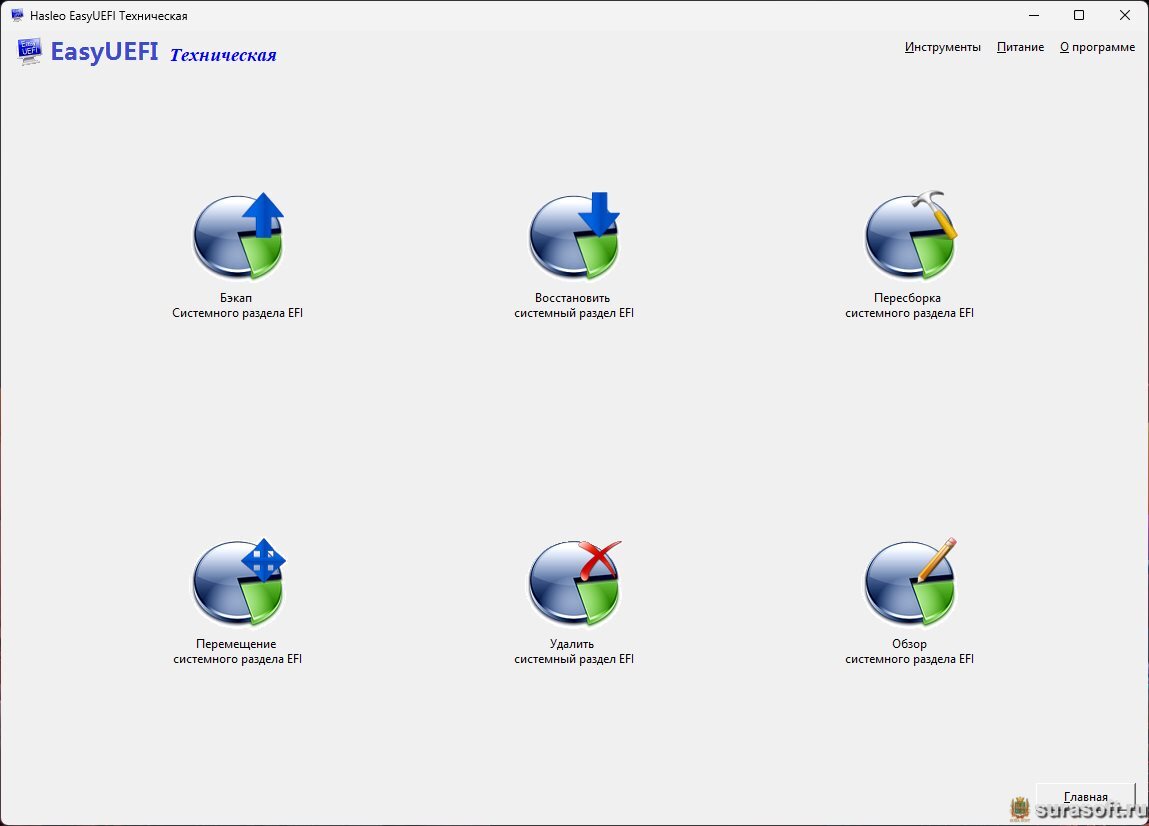Click the 'Перемещение системного раздела EFI' label
Viewport: 1149px width, 826px height.
click(237, 652)
